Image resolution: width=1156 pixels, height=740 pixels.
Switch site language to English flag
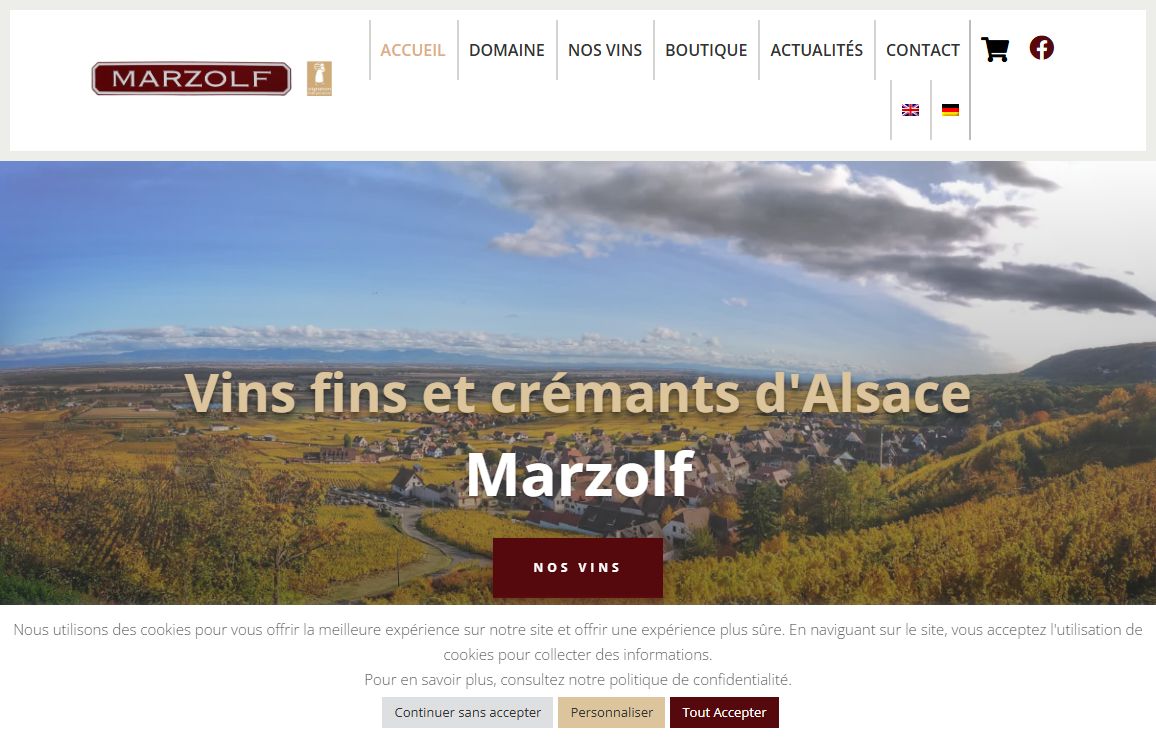coord(910,110)
